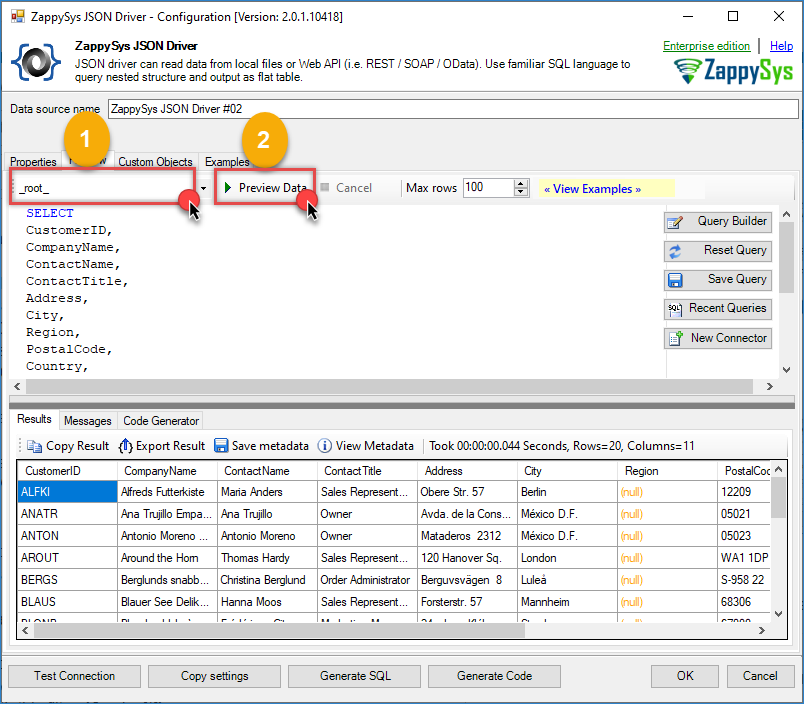
Task: Select the ANTON customer cell
Action: [x=67, y=536]
